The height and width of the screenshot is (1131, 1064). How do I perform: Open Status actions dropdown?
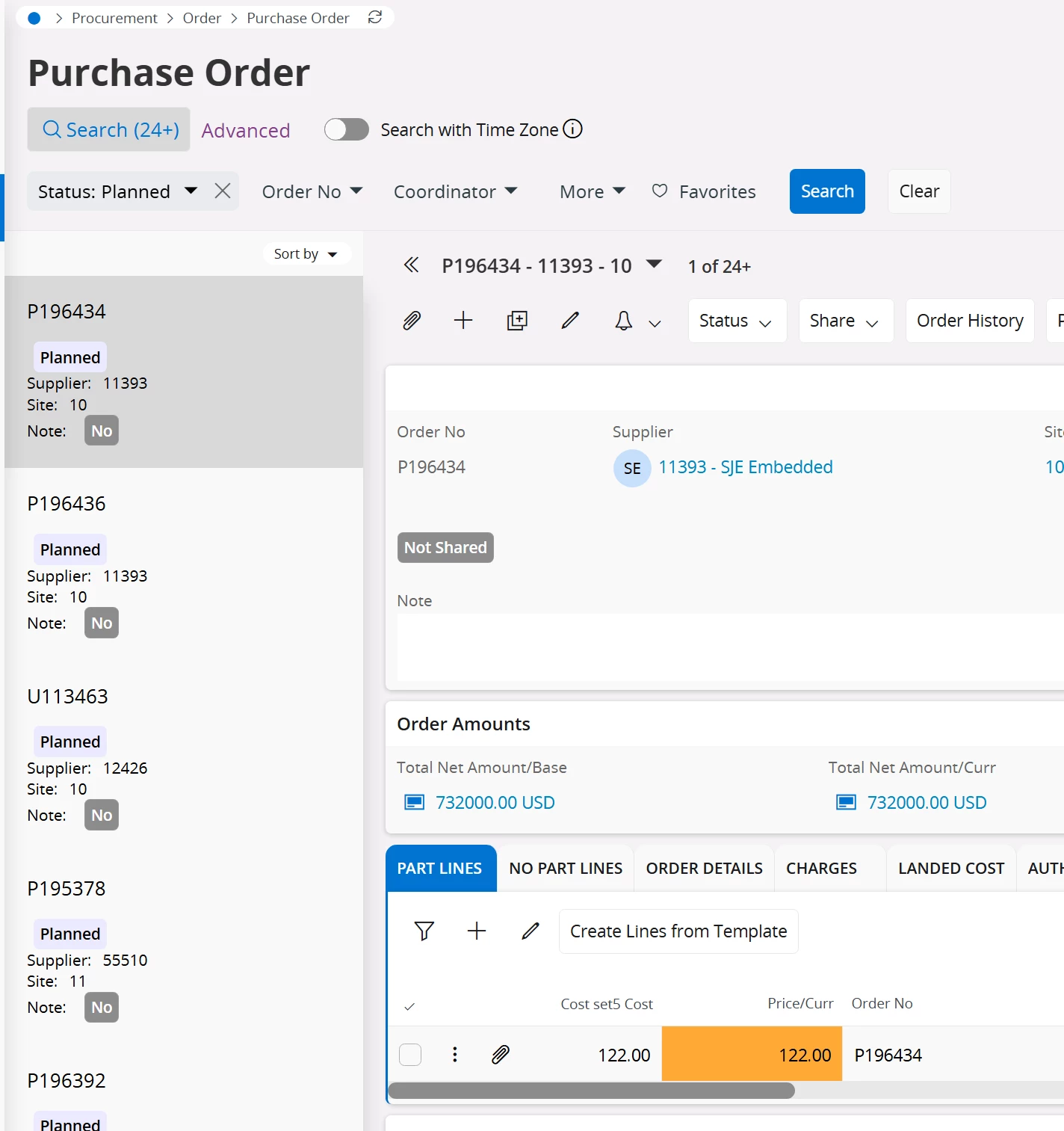737,321
